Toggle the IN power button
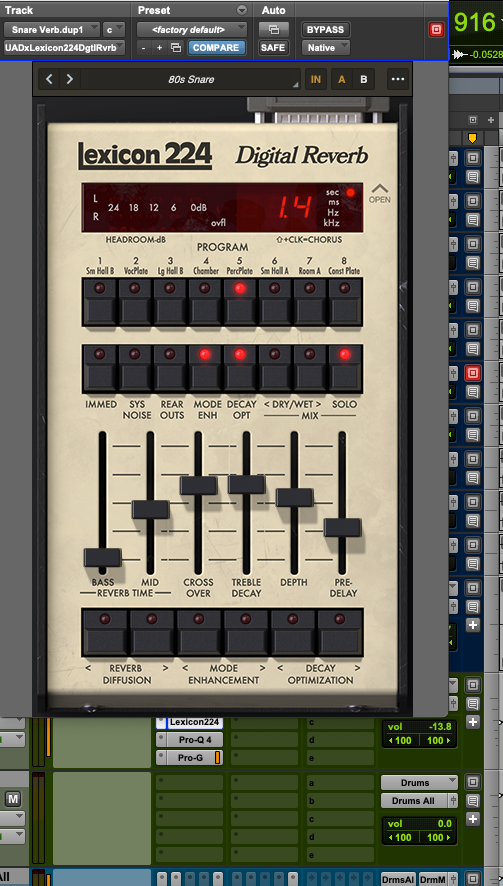 pos(315,79)
